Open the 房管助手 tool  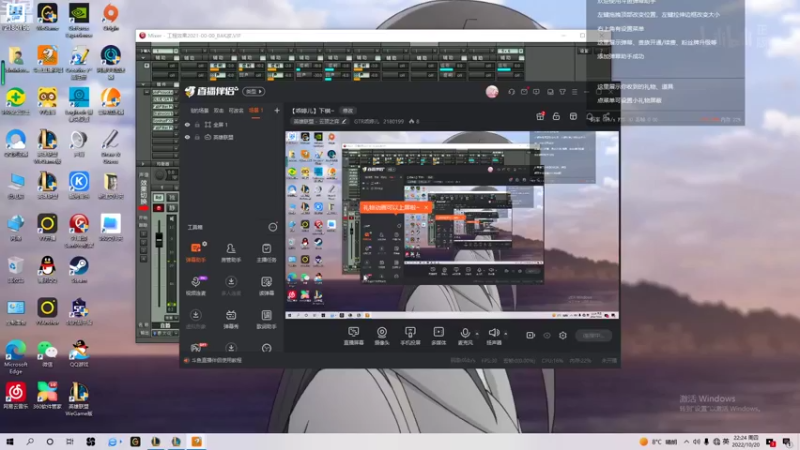point(231,253)
